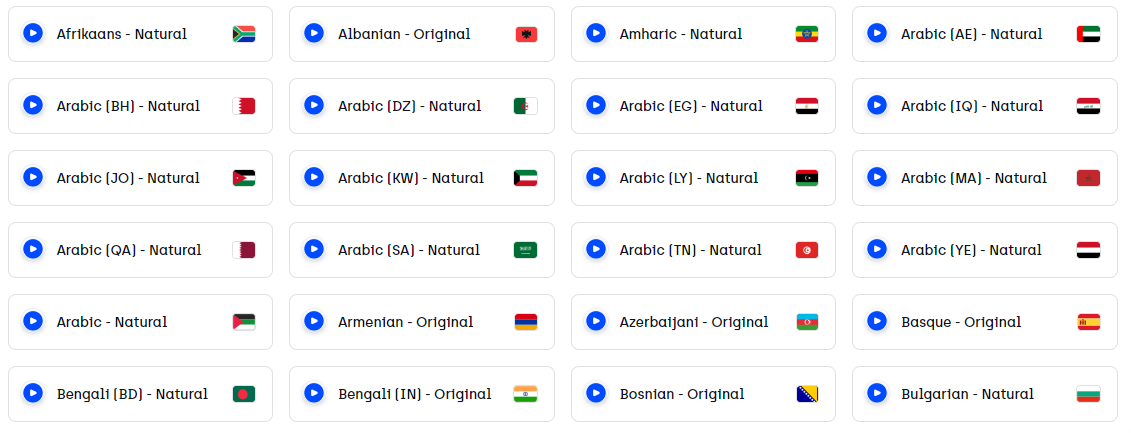Play the Arabic (BH) - Natural sample
The height and width of the screenshot is (433, 1131).
[32, 105]
